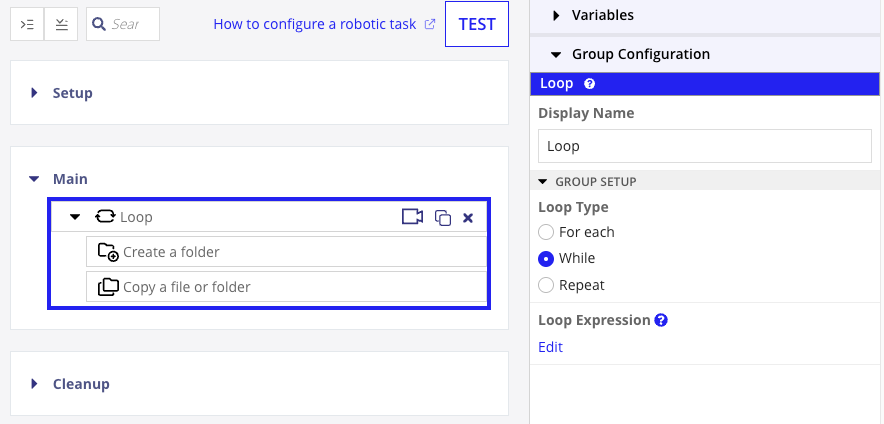Click the Loop Type label
Image resolution: width=884 pixels, height=424 pixels.
click(573, 207)
